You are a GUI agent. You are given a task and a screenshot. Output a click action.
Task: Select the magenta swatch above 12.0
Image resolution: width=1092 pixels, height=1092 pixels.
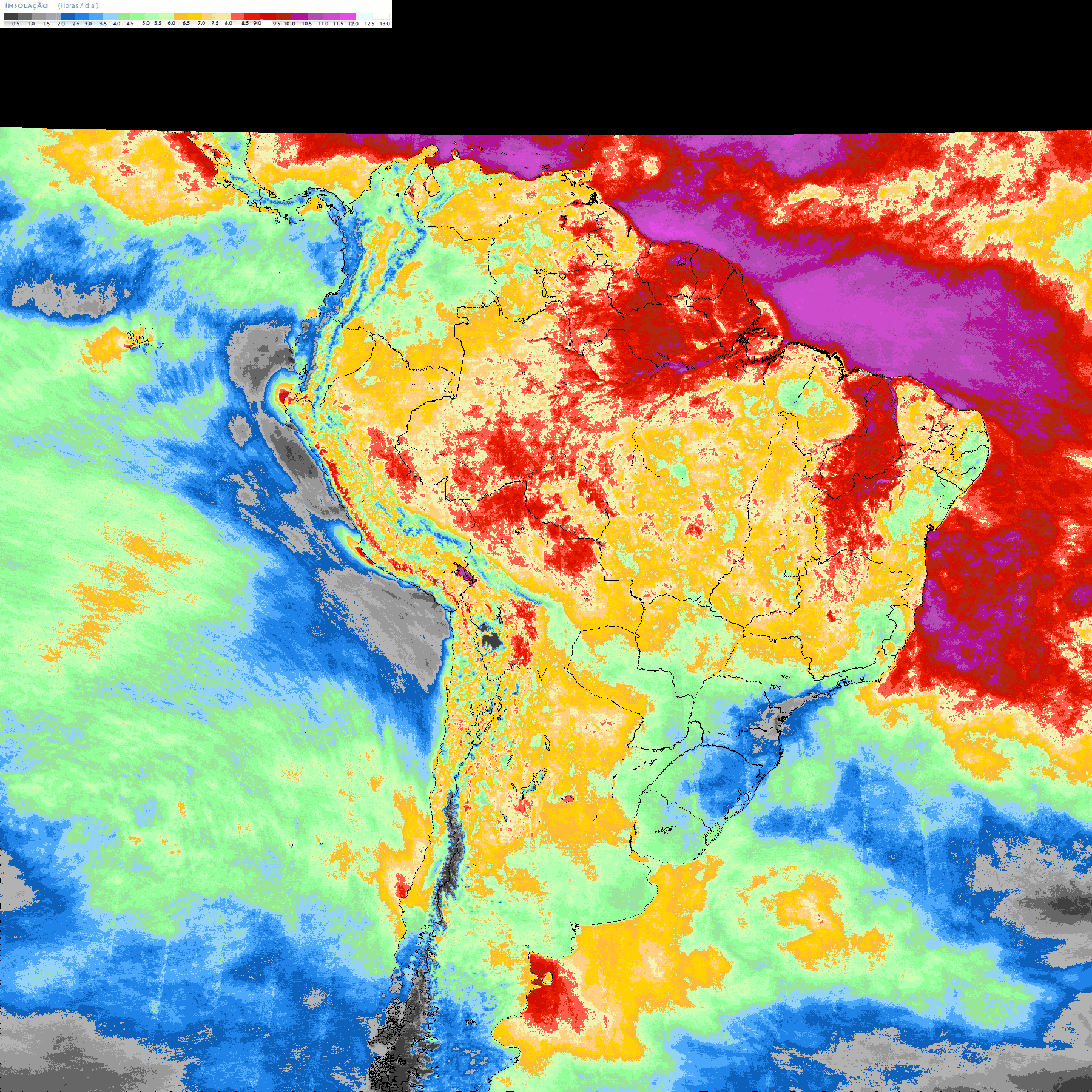348,16
